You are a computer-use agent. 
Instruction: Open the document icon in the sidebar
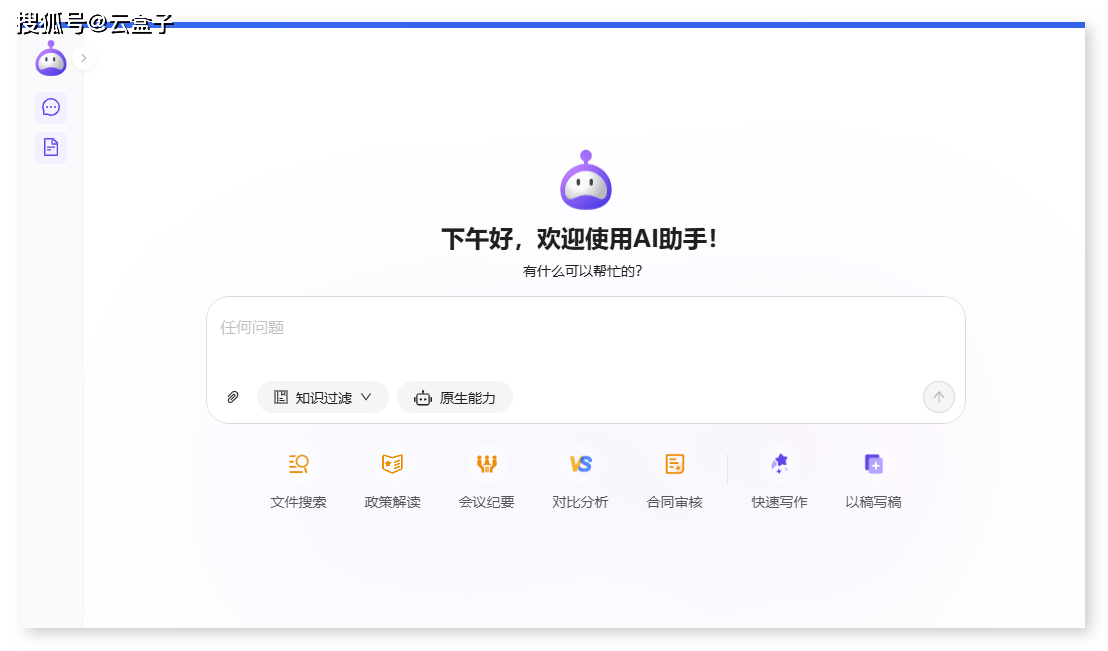click(x=51, y=148)
